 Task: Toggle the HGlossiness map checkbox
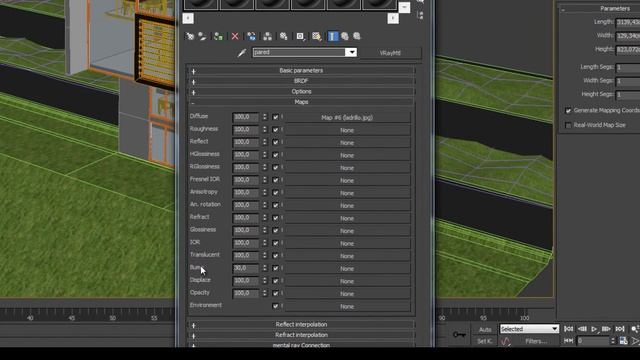(275, 155)
